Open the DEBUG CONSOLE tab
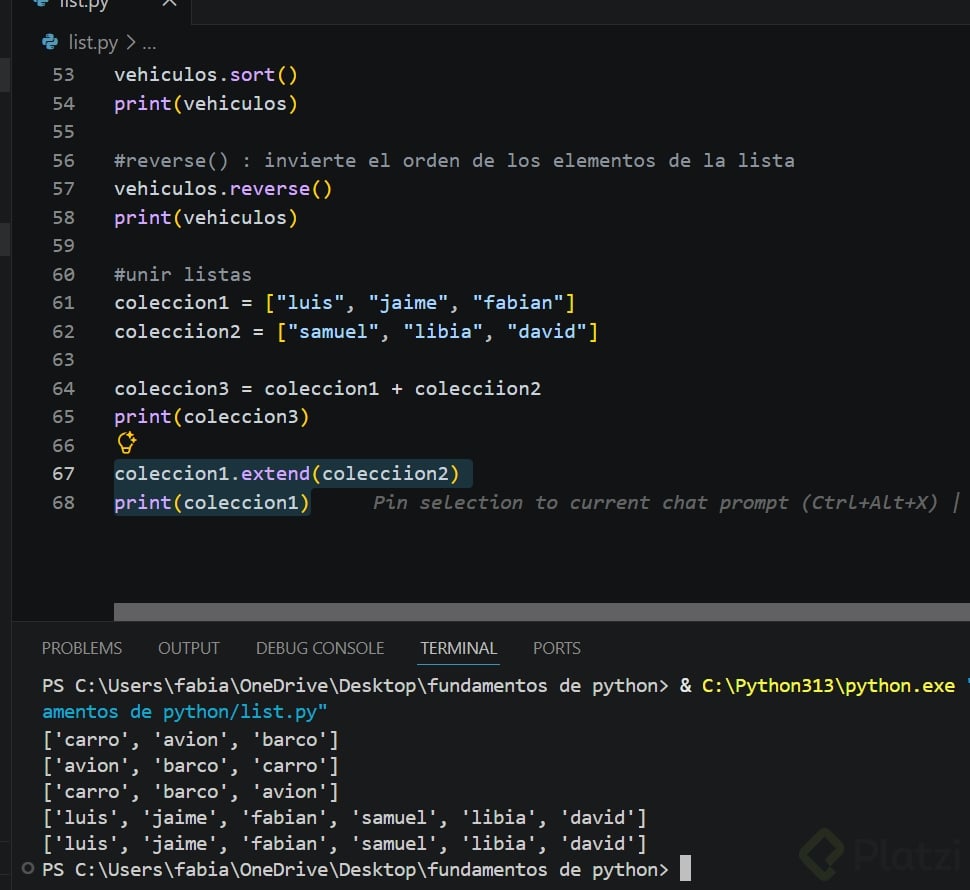The height and width of the screenshot is (890, 970). tap(320, 648)
